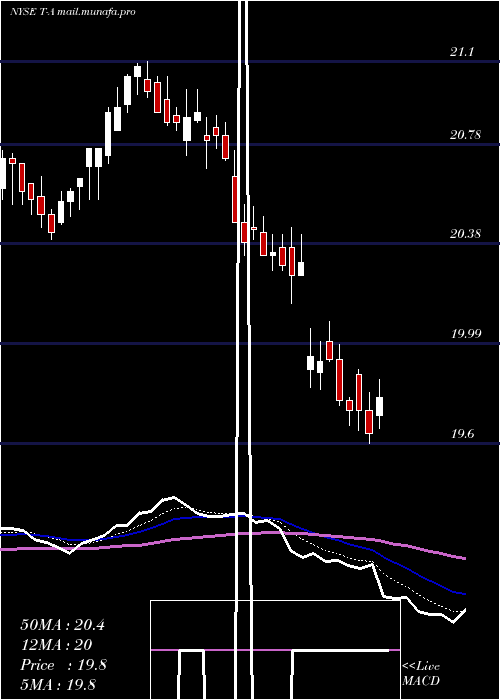The width and height of the screenshot is (500, 700).
Task: Click the 20.38 price level label
Action: [x=465, y=233]
